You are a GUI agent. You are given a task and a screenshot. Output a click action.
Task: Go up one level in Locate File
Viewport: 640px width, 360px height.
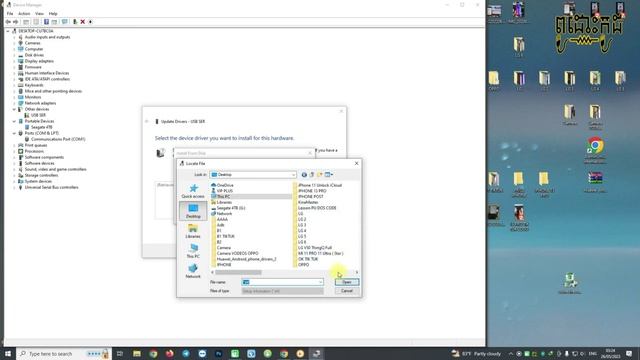312,175
